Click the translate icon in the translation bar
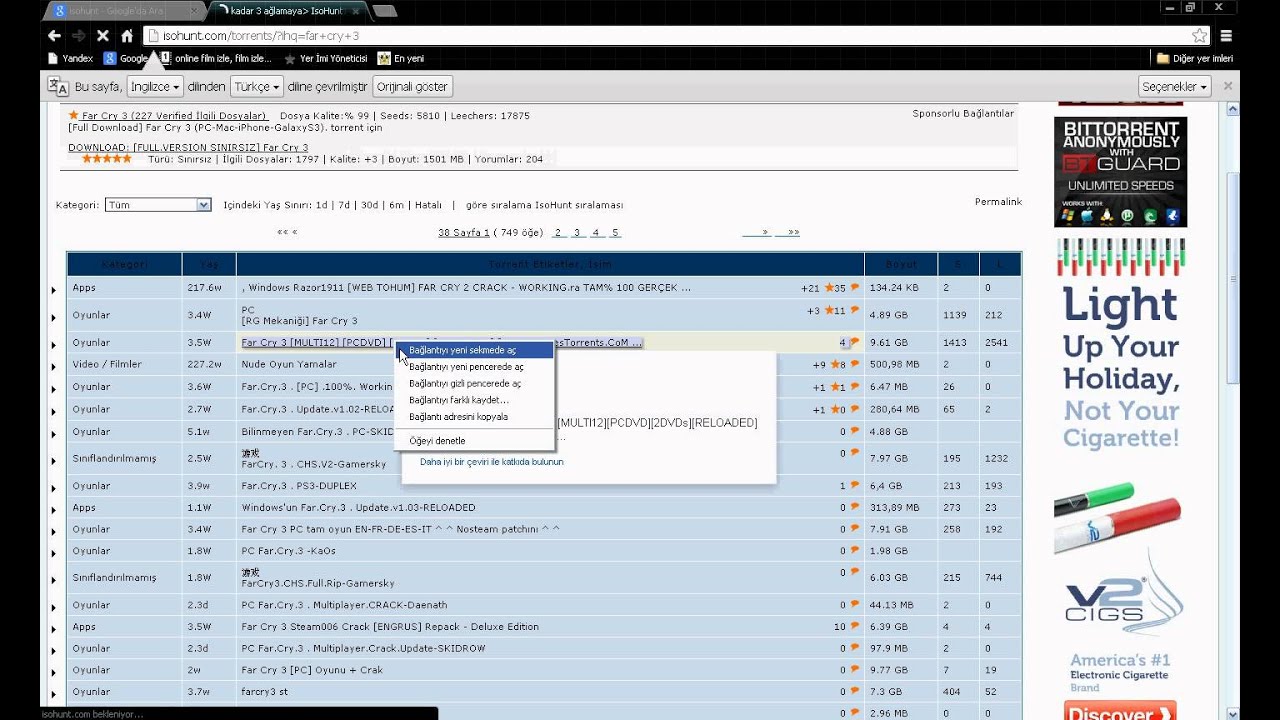This screenshot has width=1280, height=720. [x=58, y=86]
